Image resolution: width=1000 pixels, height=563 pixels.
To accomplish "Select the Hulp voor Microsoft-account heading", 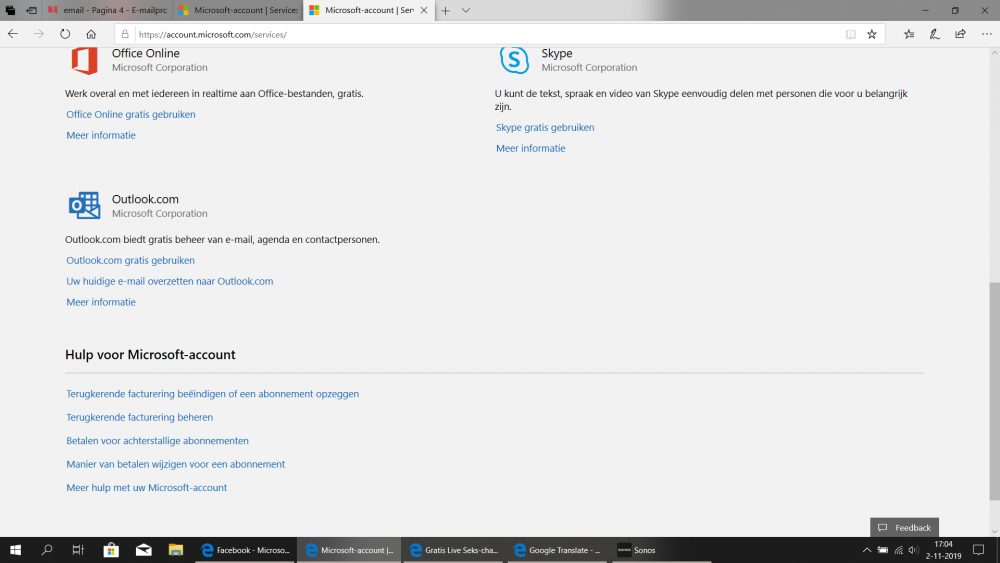I will pos(150,355).
